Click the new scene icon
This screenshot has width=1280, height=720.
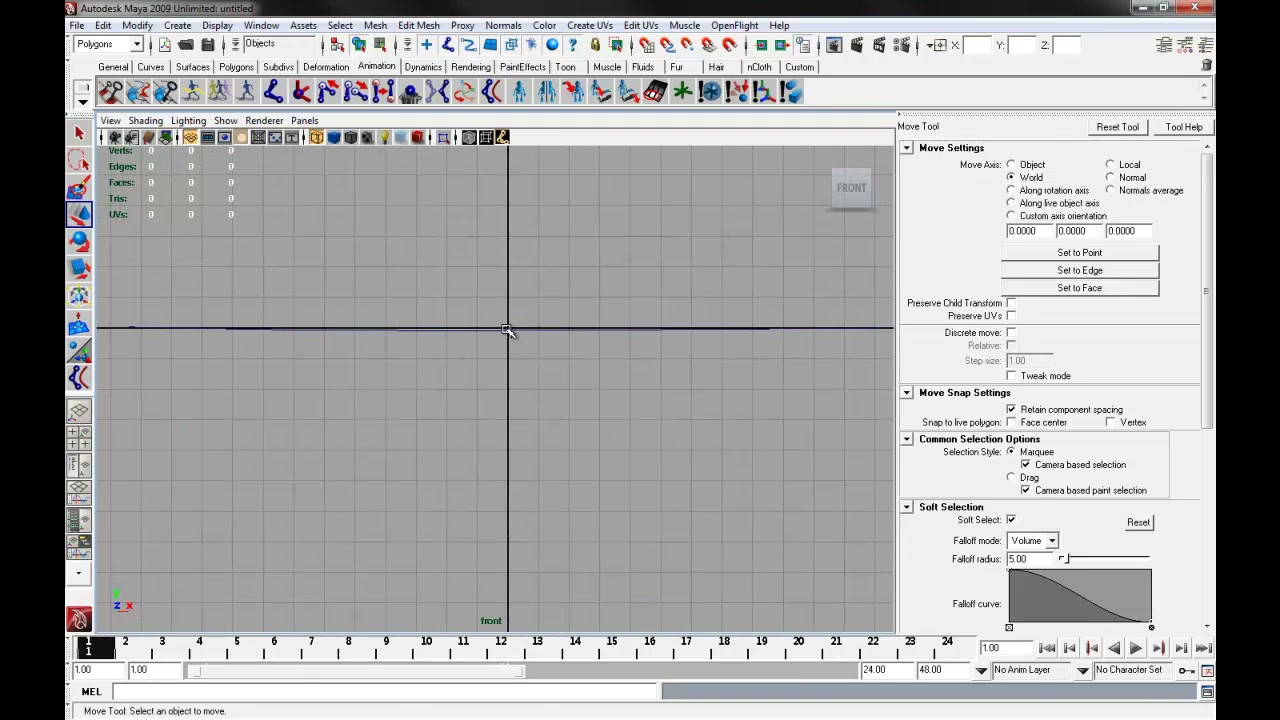(165, 45)
